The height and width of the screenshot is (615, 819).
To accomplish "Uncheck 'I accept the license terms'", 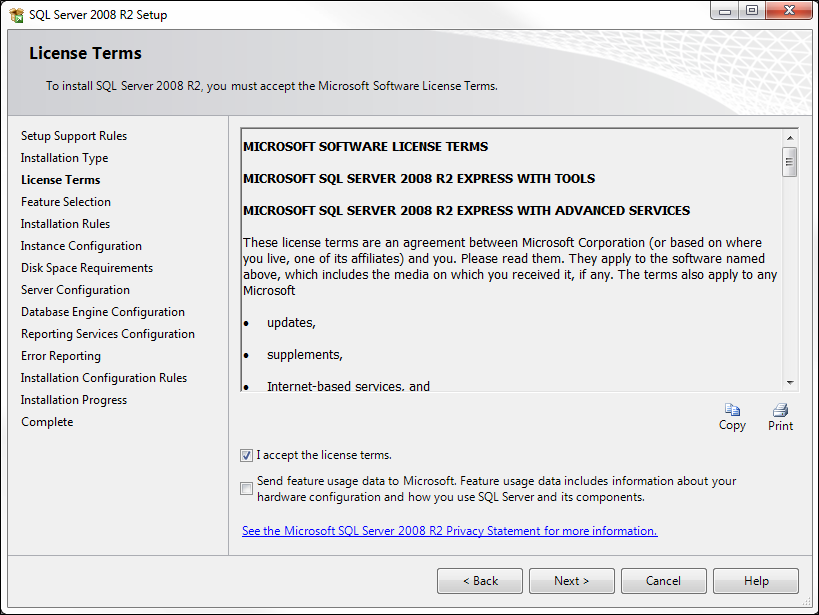I will tap(247, 455).
